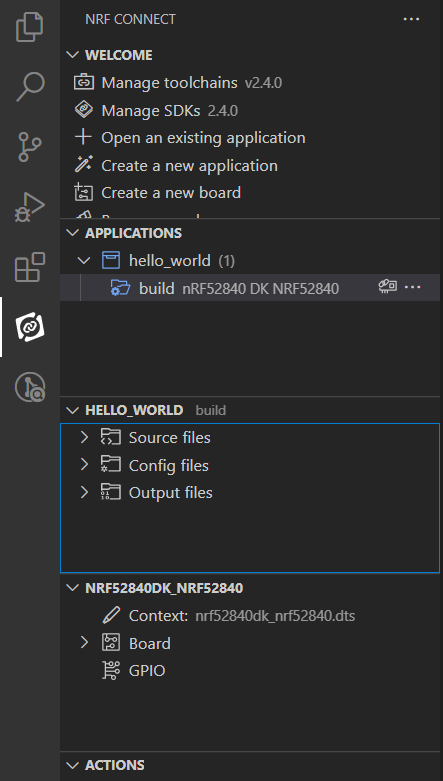
Task: Click the Manage SDKs icon
Action: tap(84, 110)
